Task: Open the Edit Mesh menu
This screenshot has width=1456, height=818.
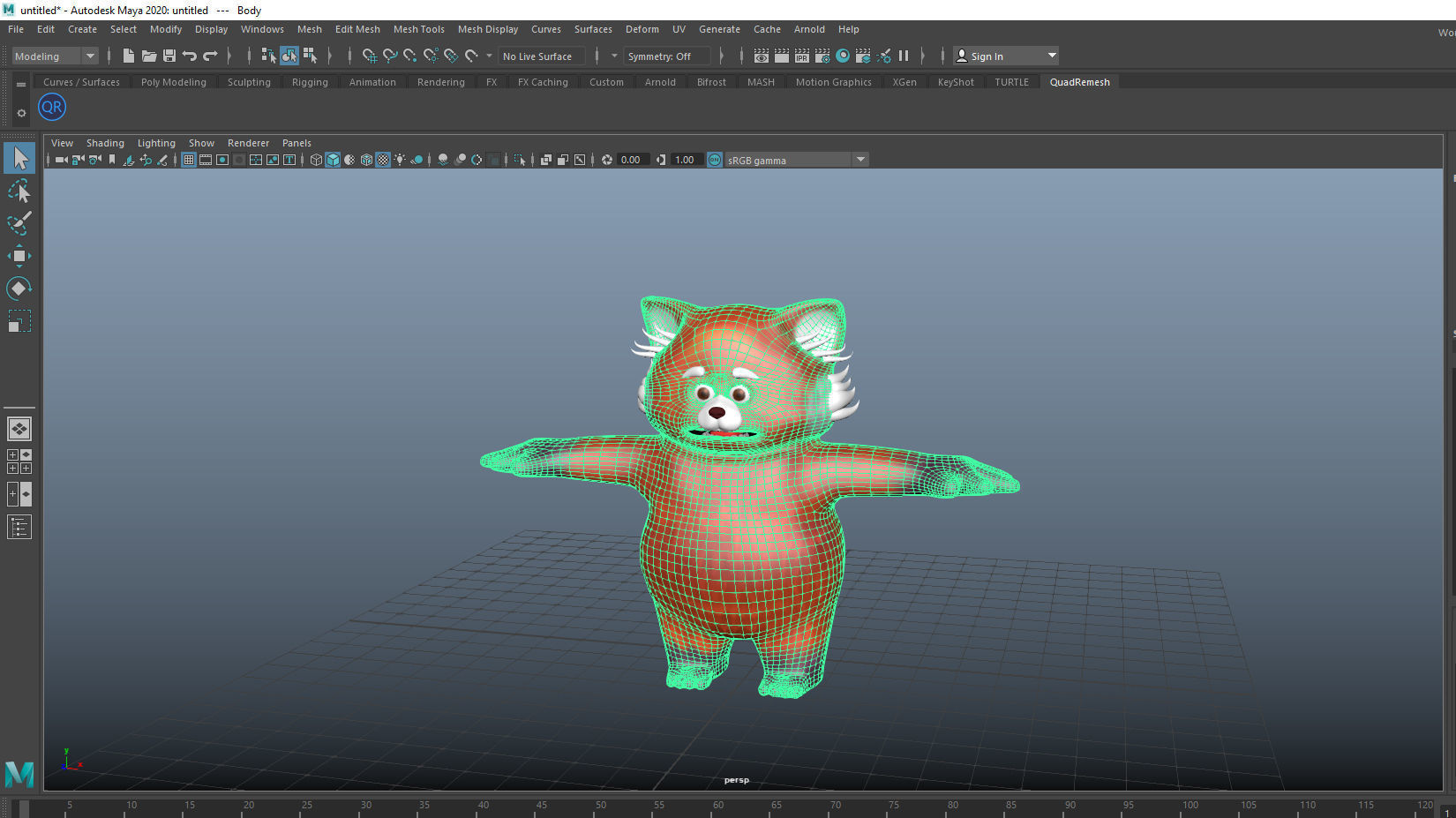Action: 357,29
